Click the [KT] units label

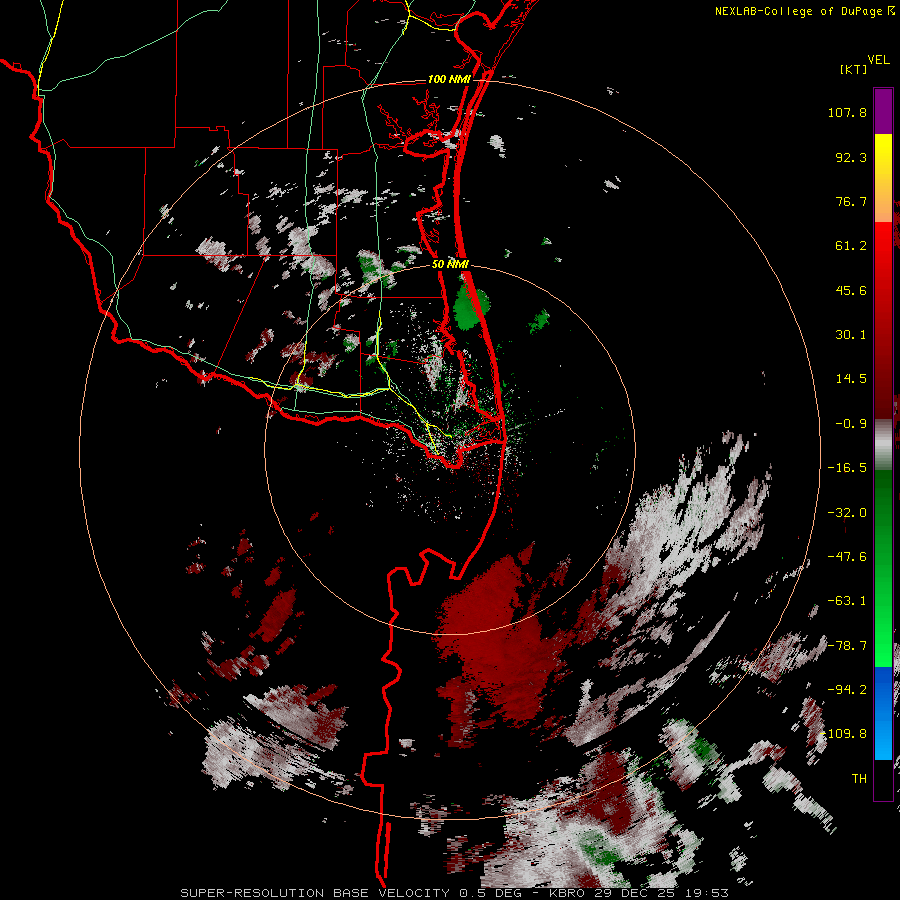(x=854, y=69)
